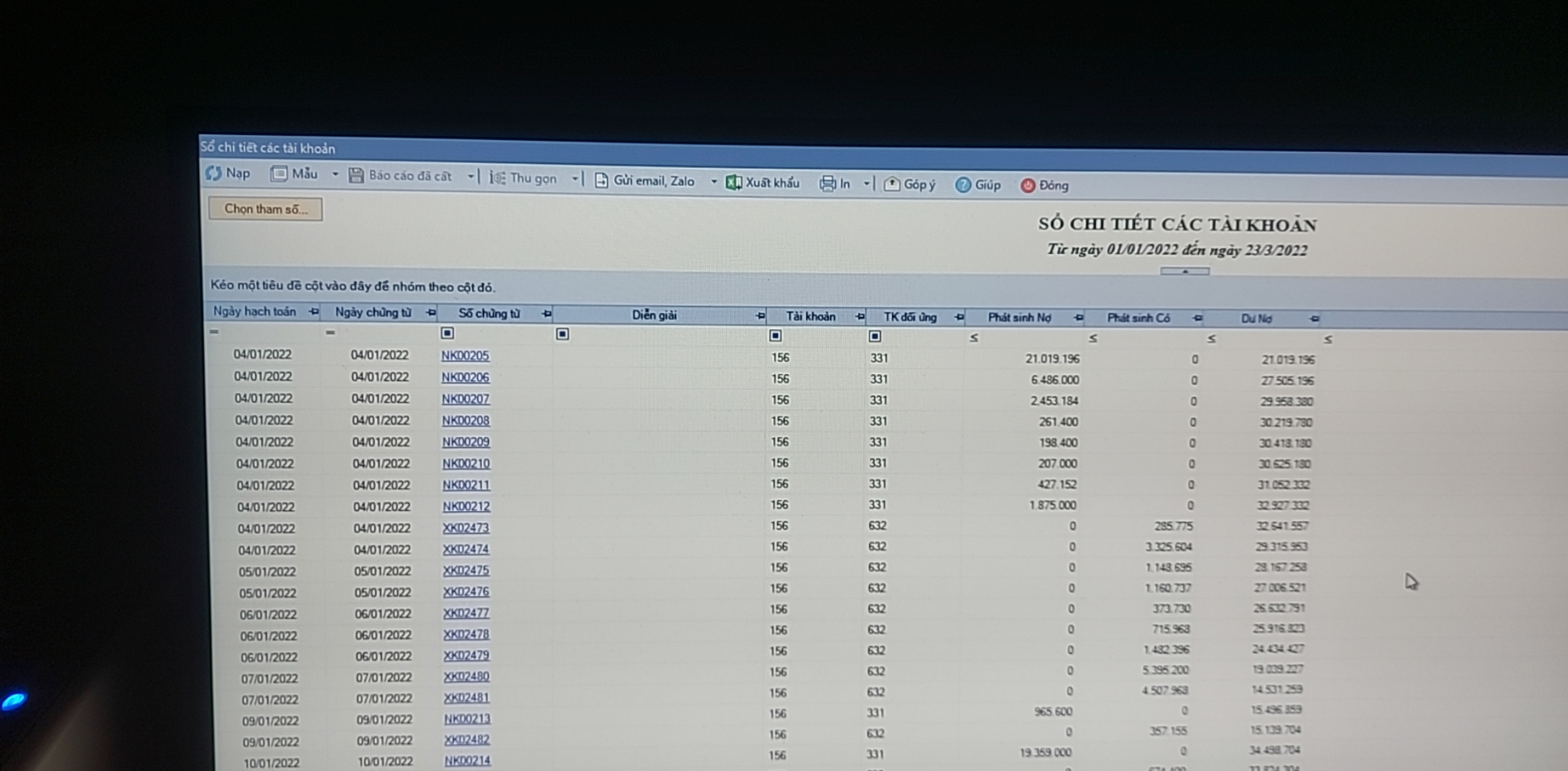Expand the Thu gọn dropdown arrow
1568x771 pixels.
point(575,179)
